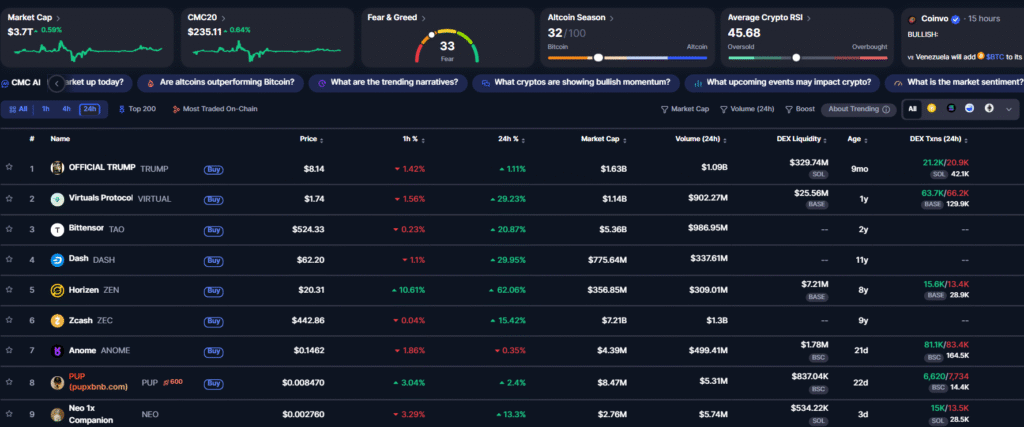Filter by the yellow BNB chain icon
The width and height of the screenshot is (1024, 427).
(931, 109)
